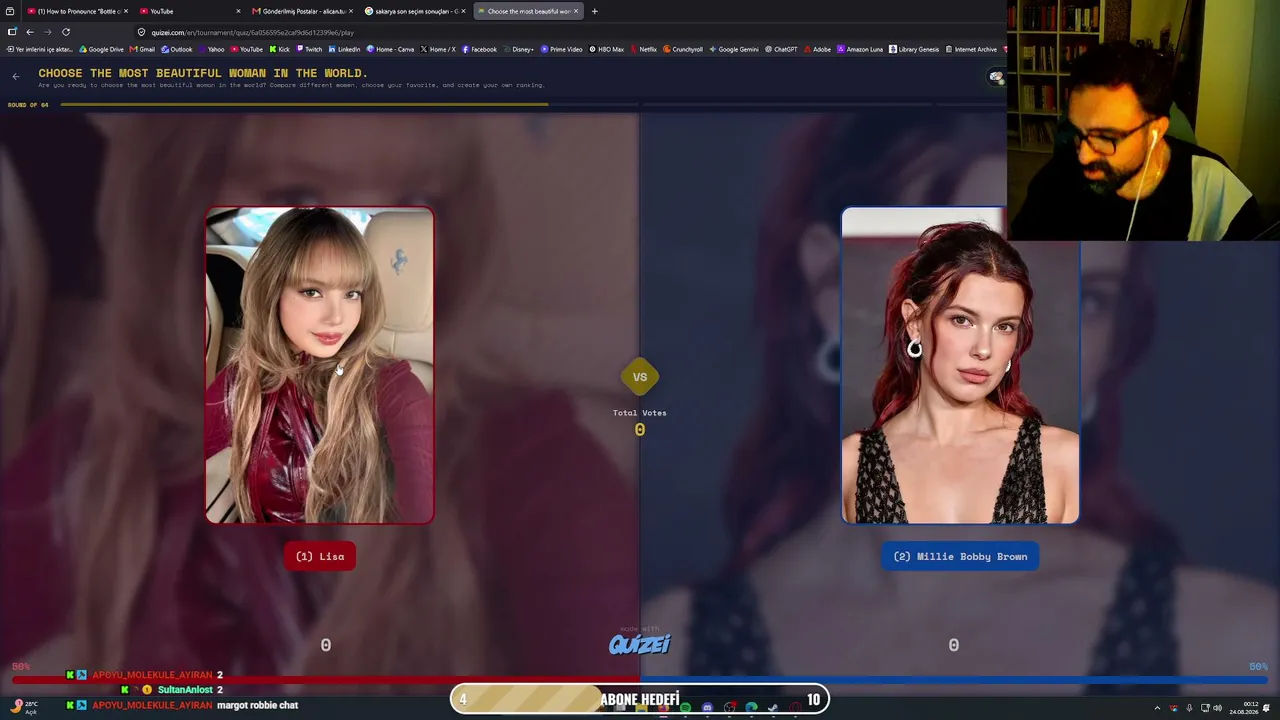Image resolution: width=1280 pixels, height=720 pixels.
Task: Click the round avatar icon below bookmarks
Action: (996, 77)
